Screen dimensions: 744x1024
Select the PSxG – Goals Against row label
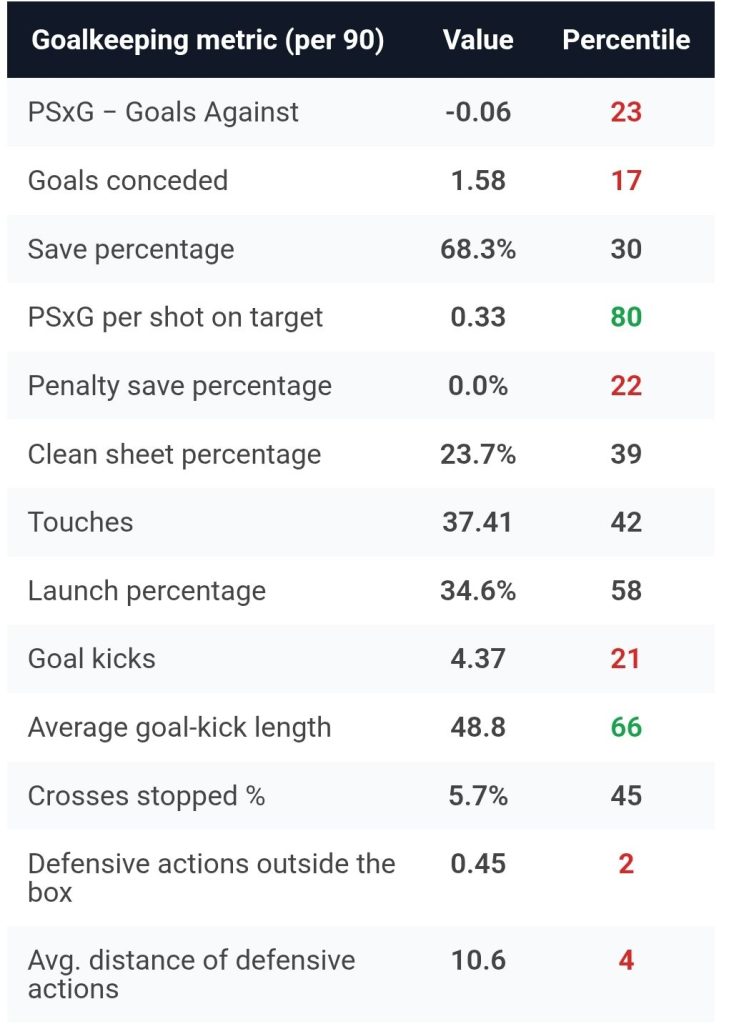pyautogui.click(x=163, y=112)
